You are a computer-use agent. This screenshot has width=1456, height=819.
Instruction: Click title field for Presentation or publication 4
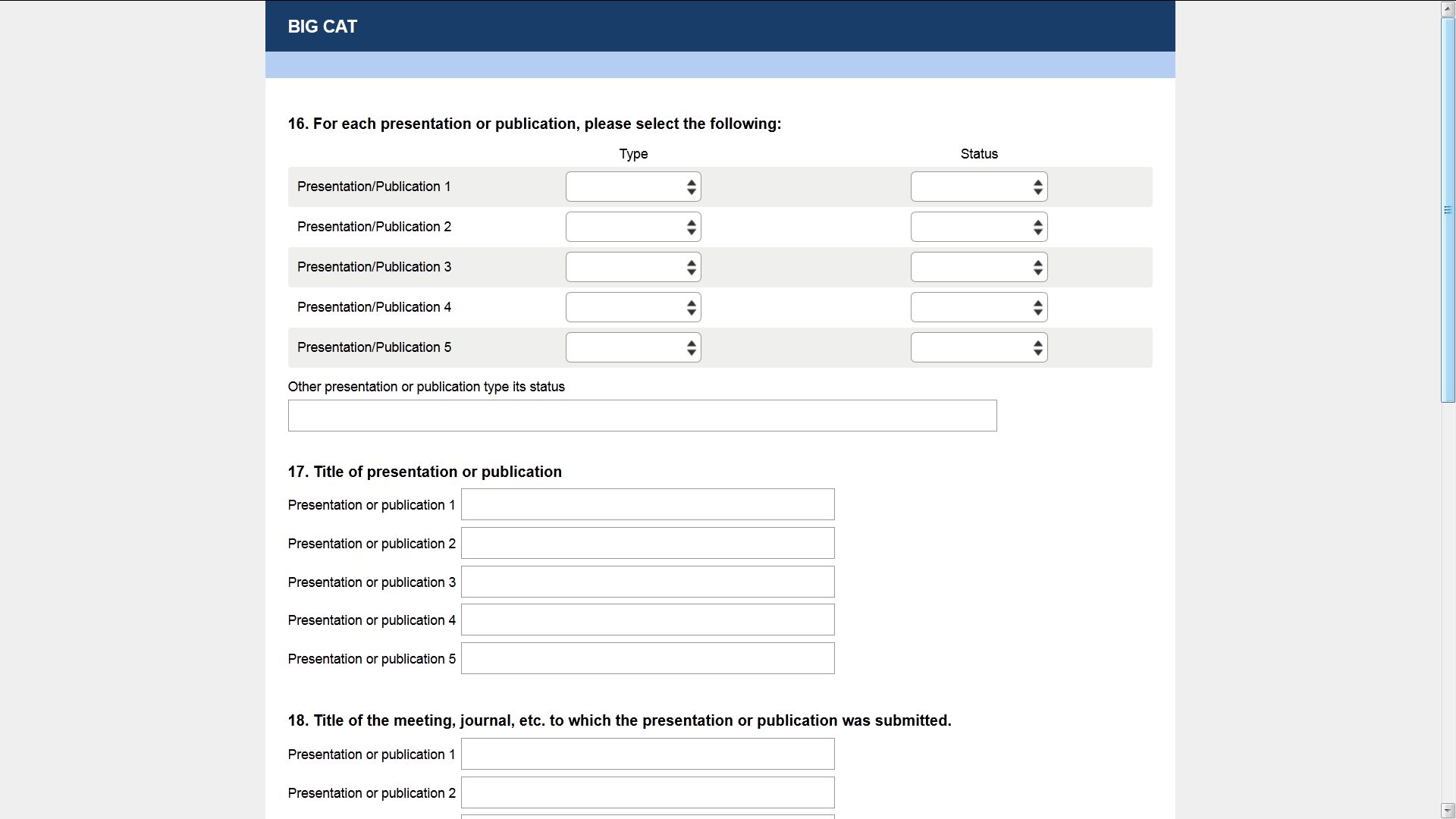(x=648, y=620)
